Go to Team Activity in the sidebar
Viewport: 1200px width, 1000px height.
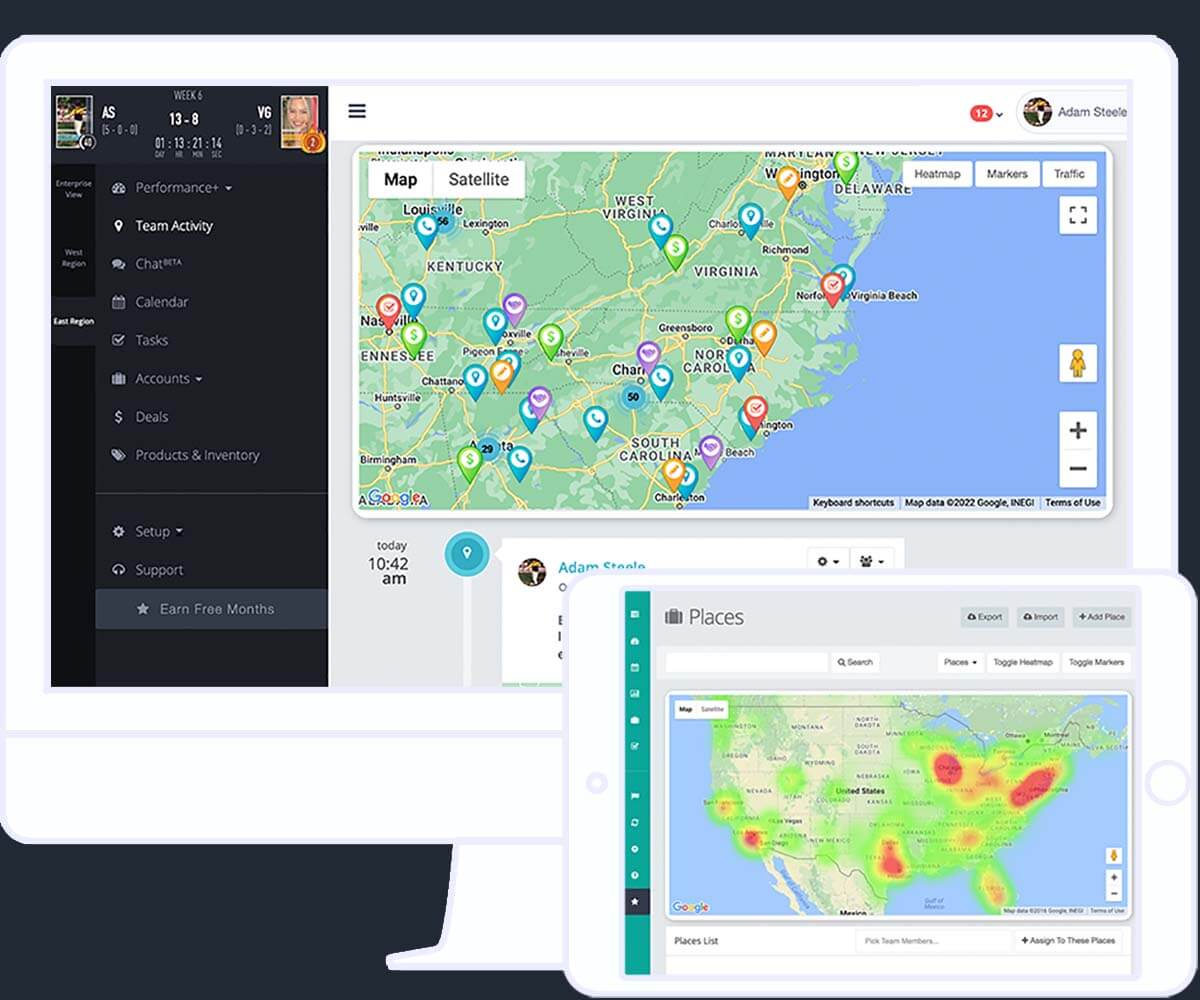164,226
